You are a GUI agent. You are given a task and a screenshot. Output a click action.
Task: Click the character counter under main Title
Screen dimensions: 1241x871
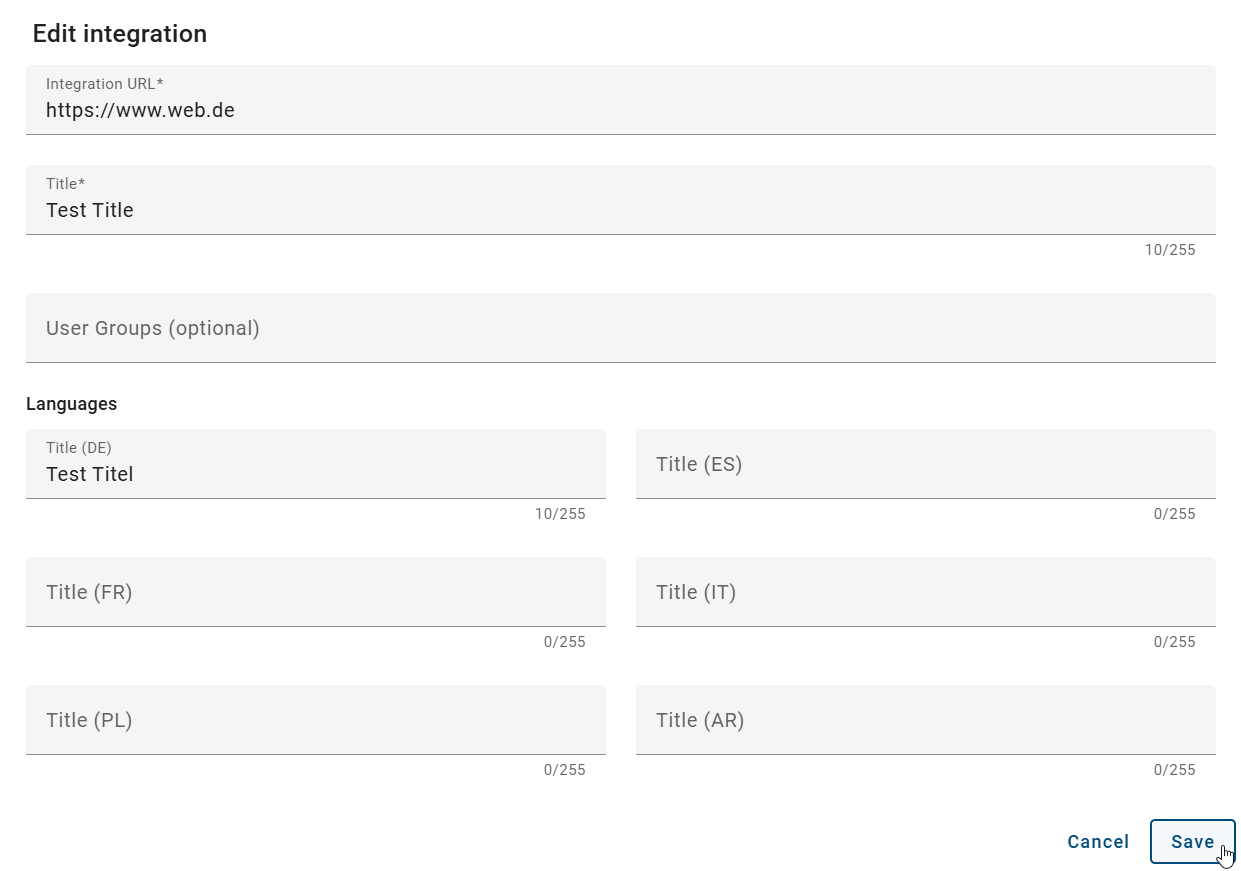(x=1169, y=250)
